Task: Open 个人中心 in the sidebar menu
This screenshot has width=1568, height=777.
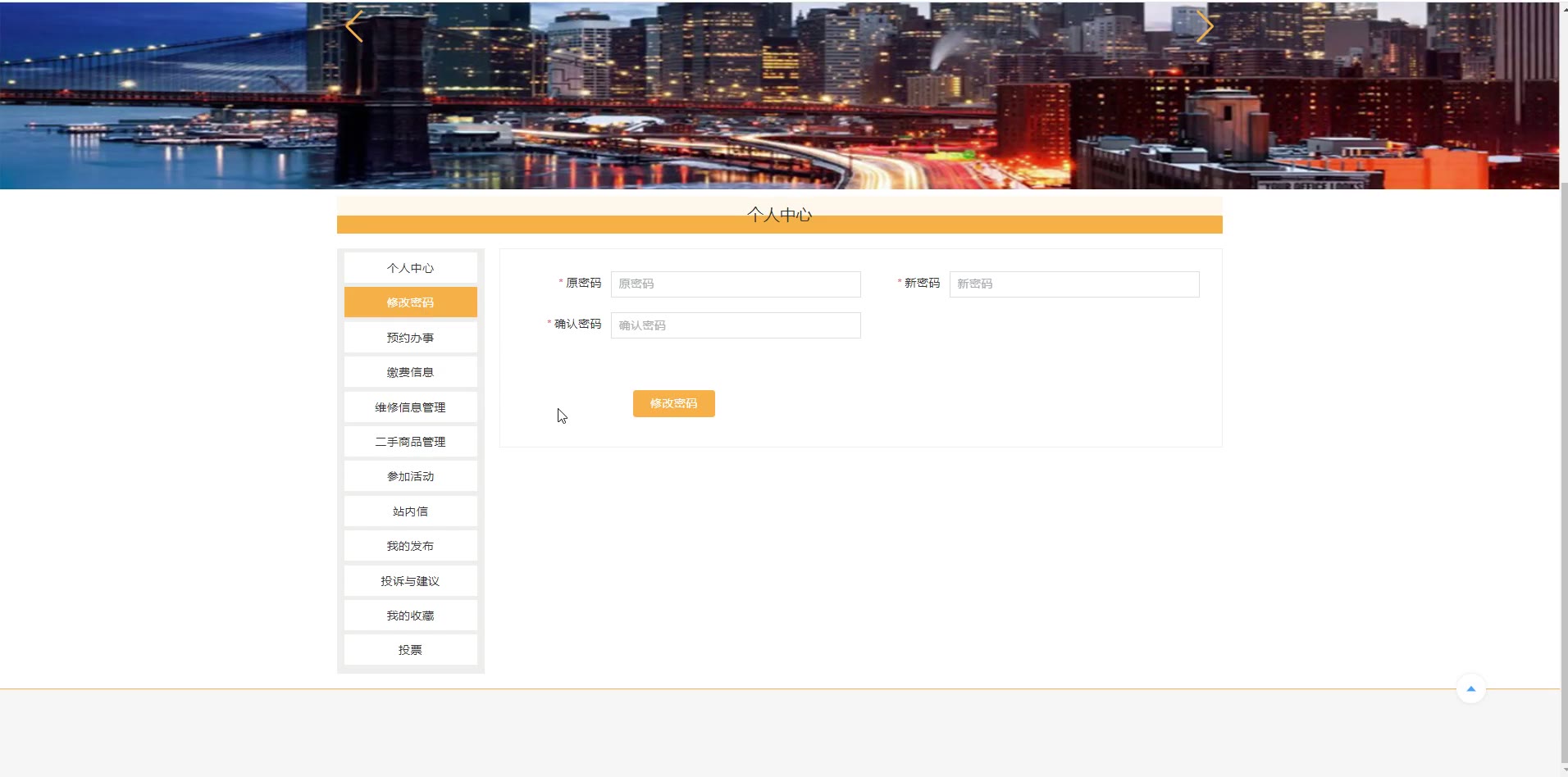Action: coord(410,268)
